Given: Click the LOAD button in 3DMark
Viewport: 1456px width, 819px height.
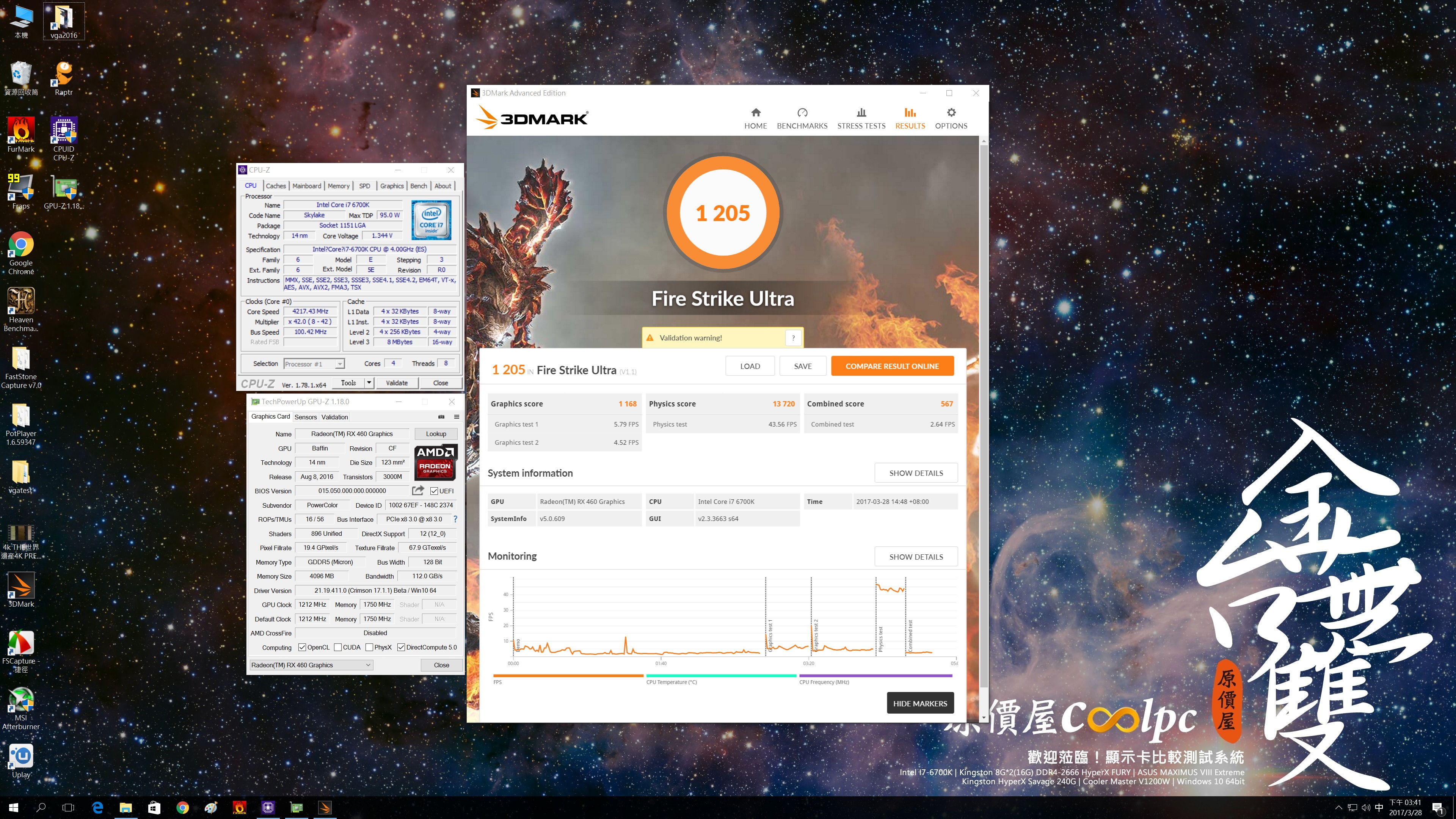Looking at the screenshot, I should pyautogui.click(x=750, y=366).
